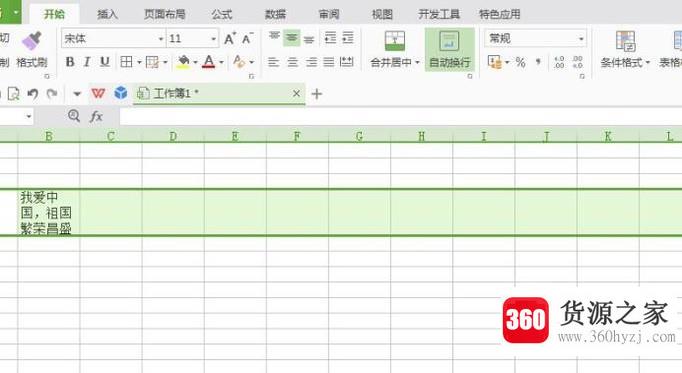
Task: Switch to the 数据 tab
Action: tap(276, 14)
